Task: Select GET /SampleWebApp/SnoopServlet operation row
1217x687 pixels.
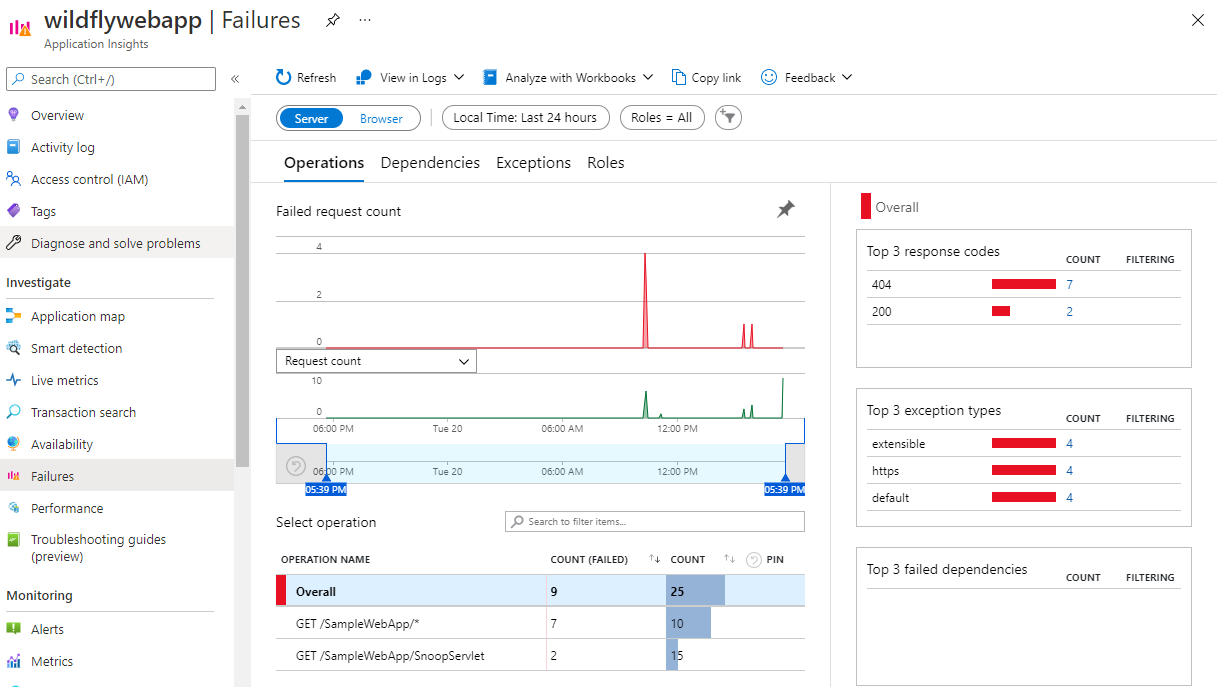Action: [540, 655]
